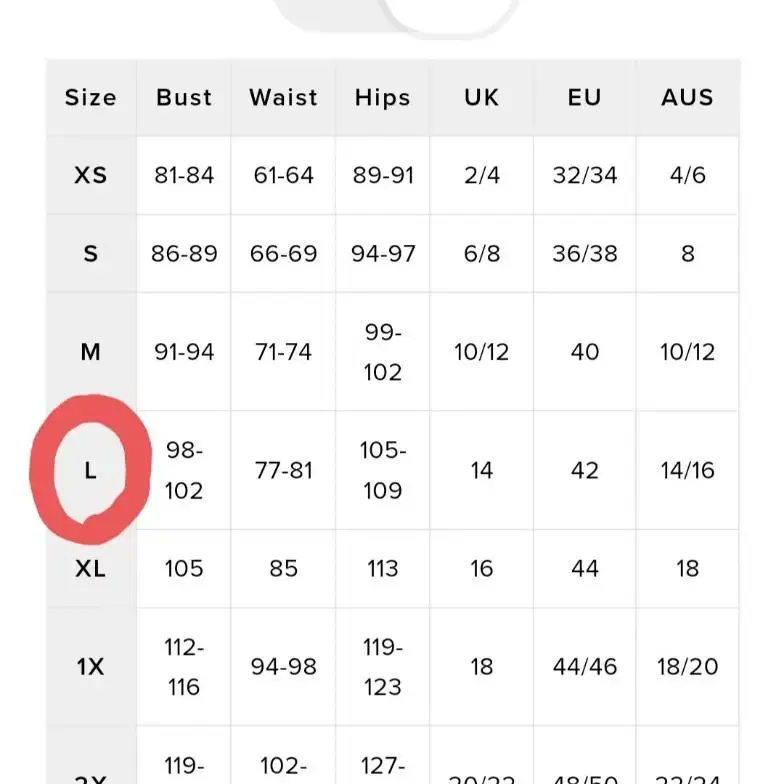
Task: Click the UK column header
Action: tap(482, 97)
